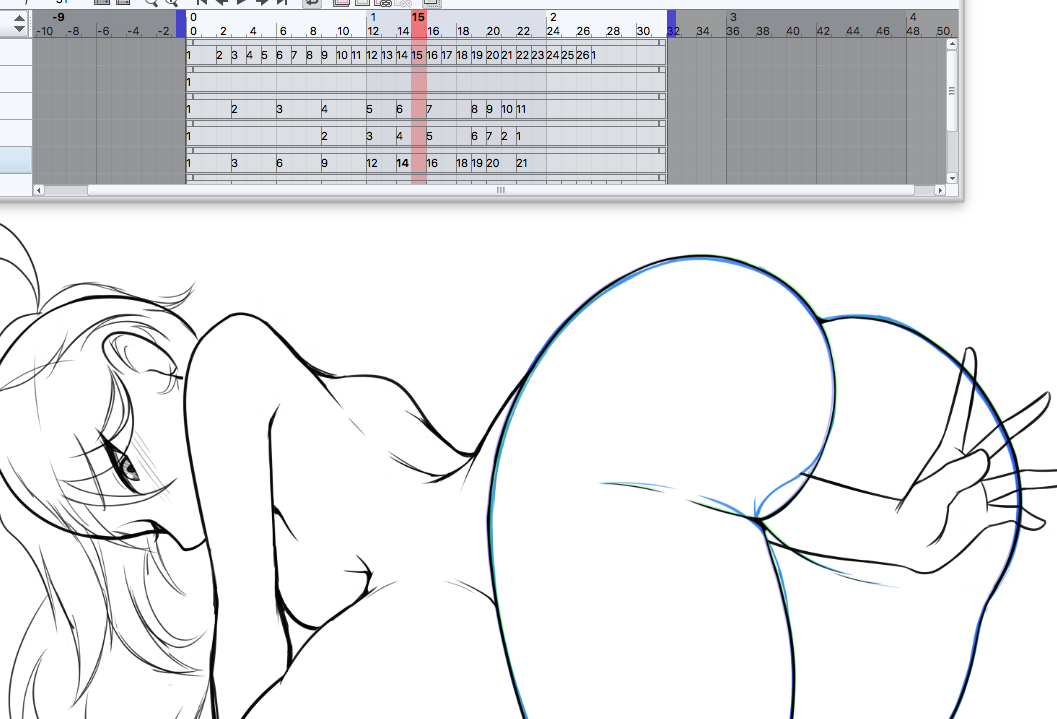Select cel 5 in the top track

click(x=265, y=55)
